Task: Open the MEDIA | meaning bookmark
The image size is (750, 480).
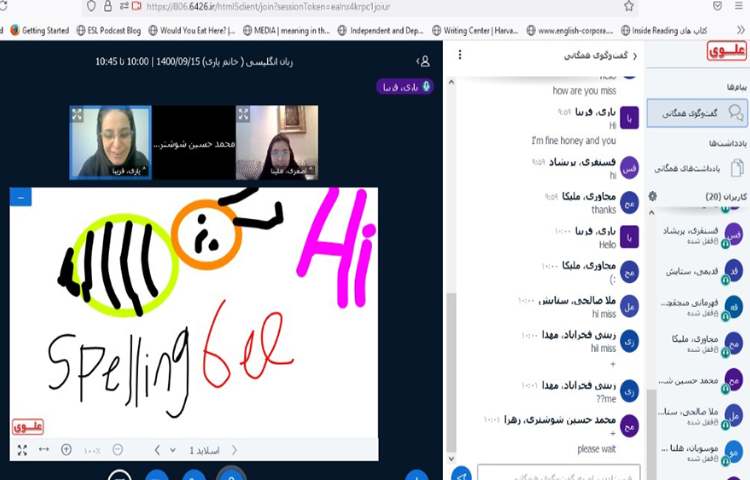Action: coord(286,31)
